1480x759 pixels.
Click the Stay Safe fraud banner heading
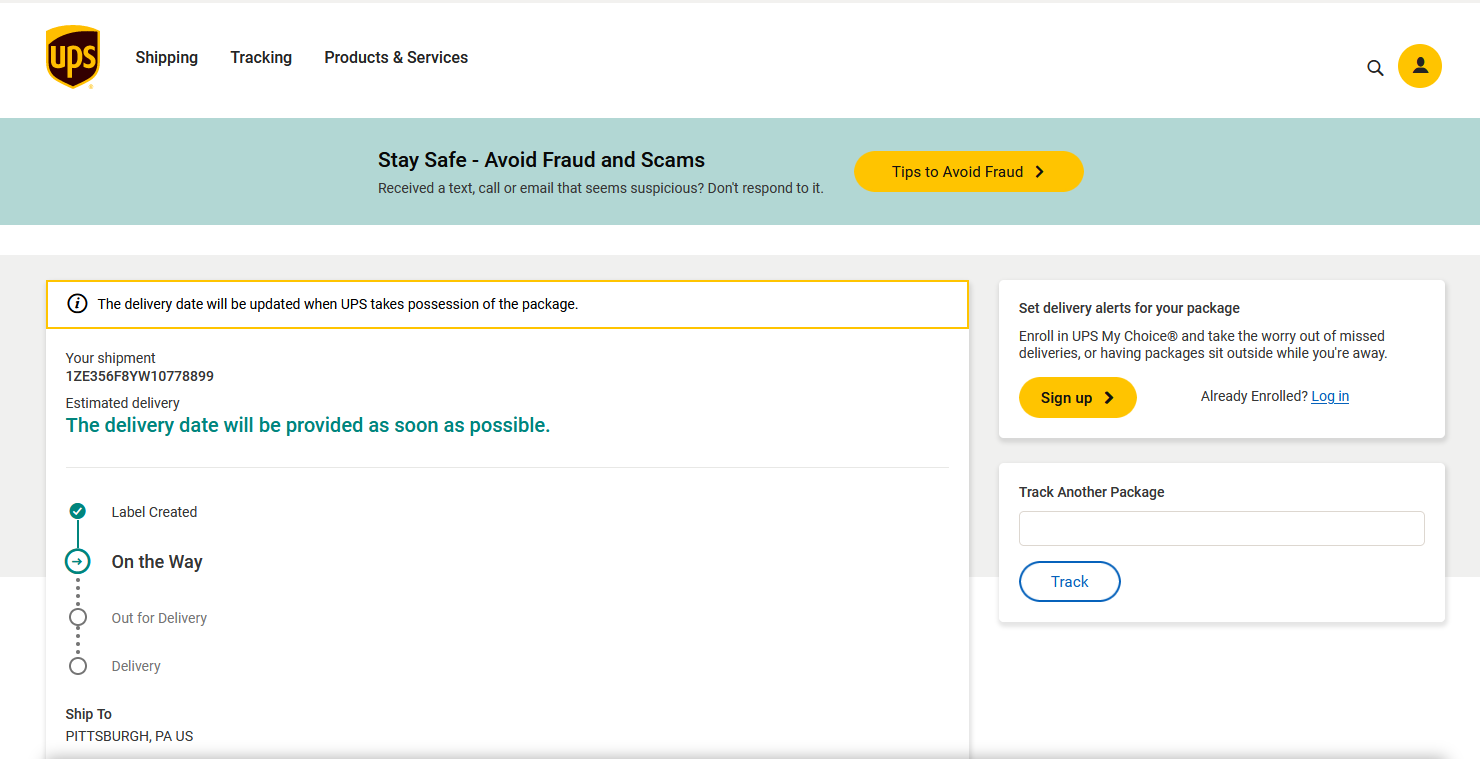click(541, 160)
